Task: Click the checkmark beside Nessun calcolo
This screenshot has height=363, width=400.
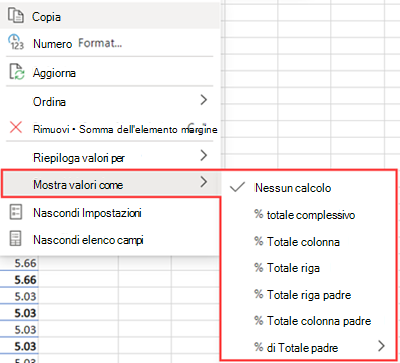Action: click(237, 187)
